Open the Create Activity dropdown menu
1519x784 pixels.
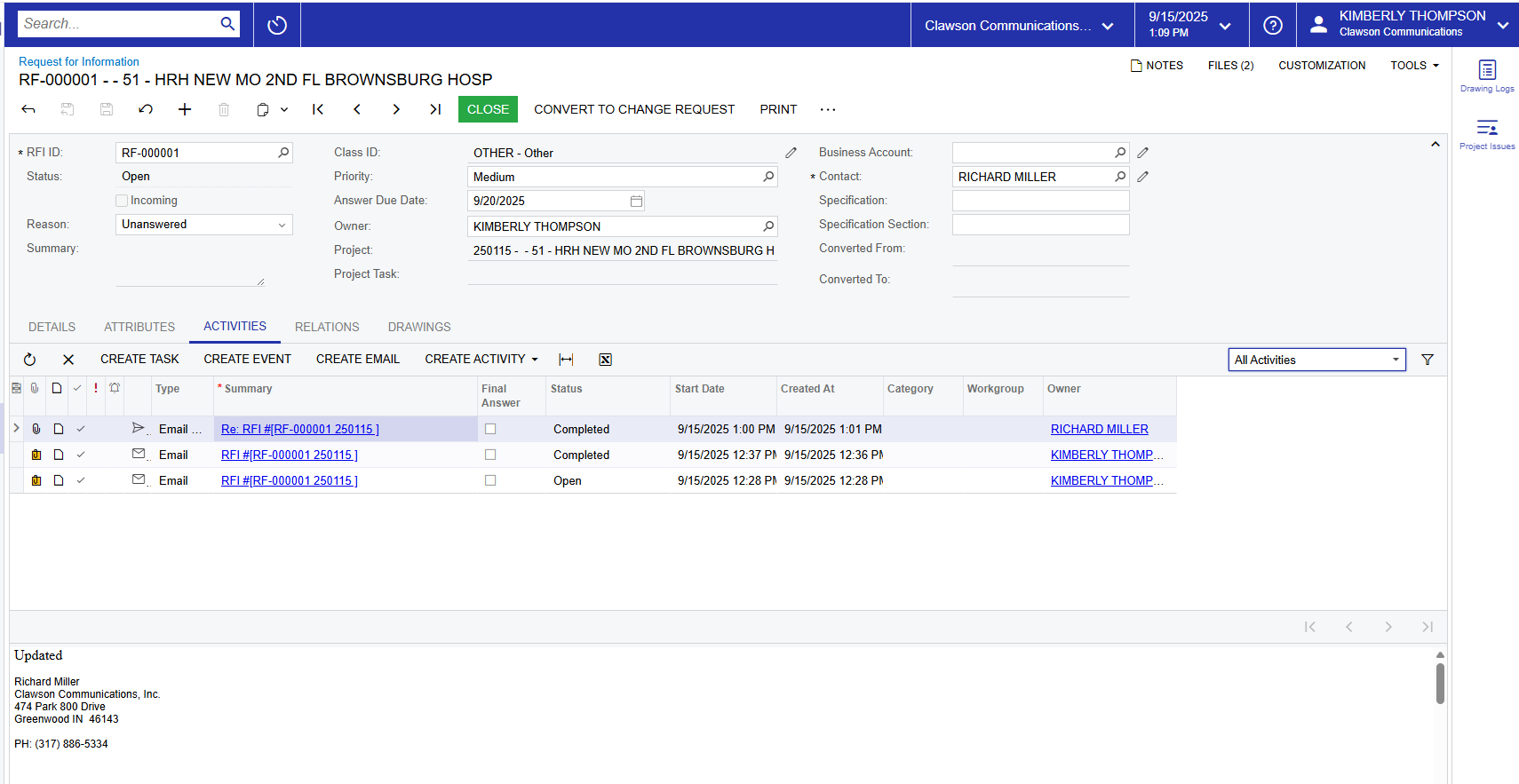(x=481, y=360)
